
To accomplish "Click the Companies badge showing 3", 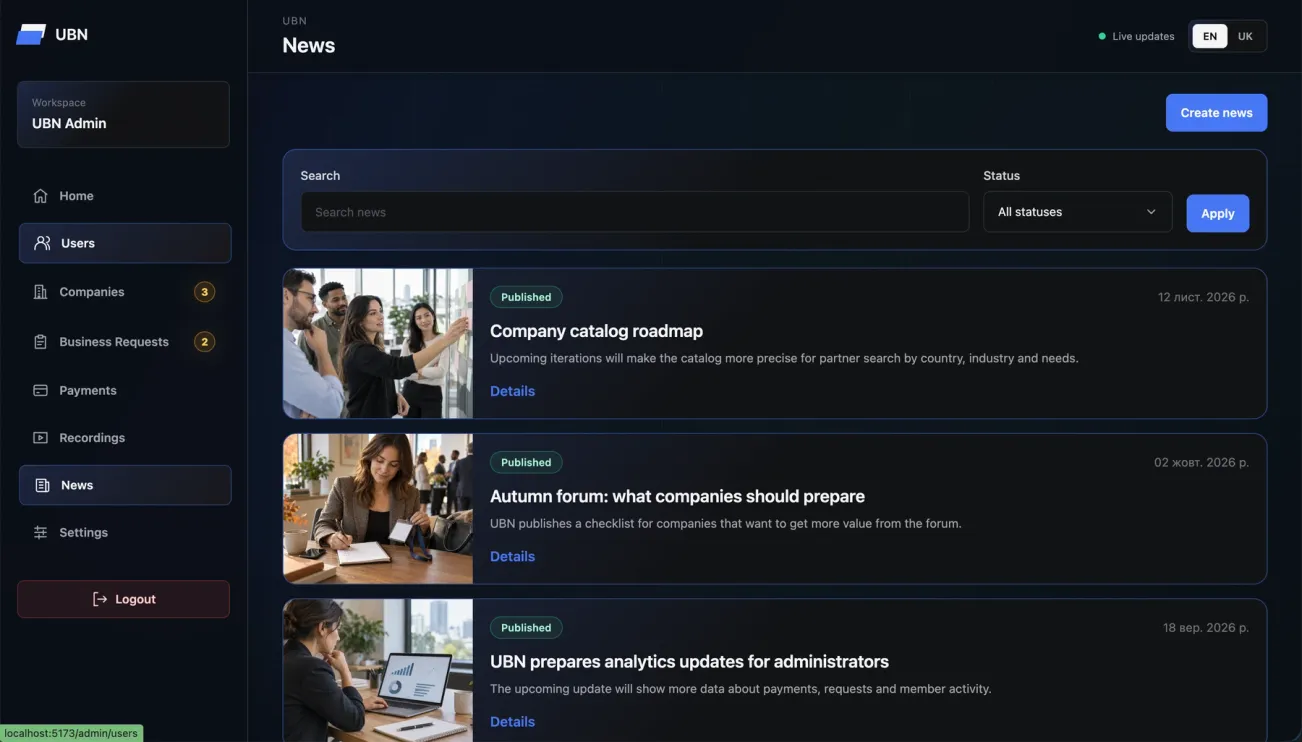I will point(204,292).
